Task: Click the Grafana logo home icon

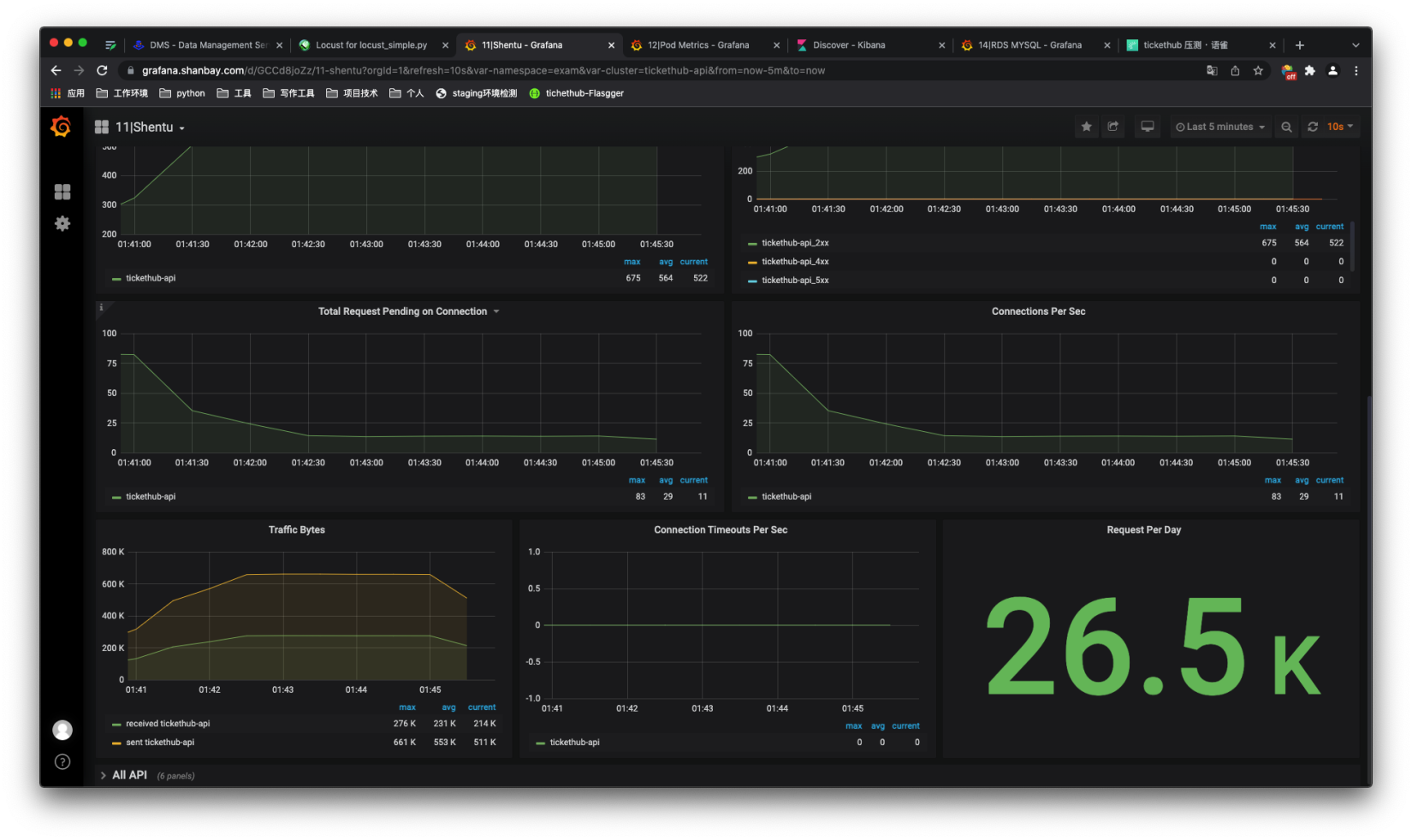Action: click(61, 127)
